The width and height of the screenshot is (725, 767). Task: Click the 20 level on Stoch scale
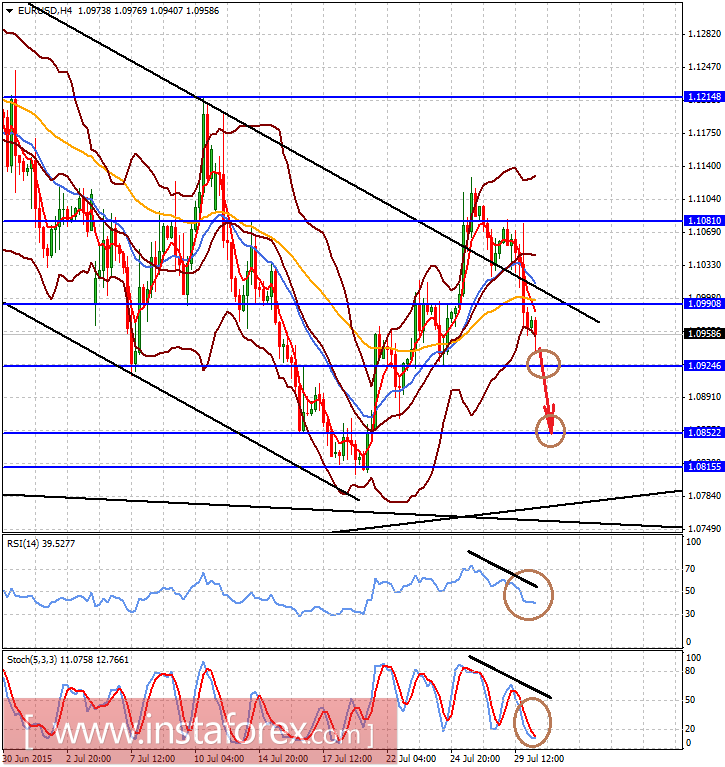(x=690, y=729)
